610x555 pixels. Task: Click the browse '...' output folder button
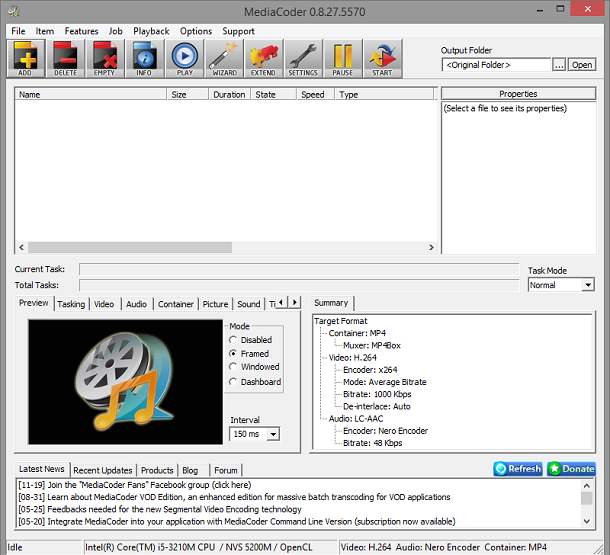559,65
